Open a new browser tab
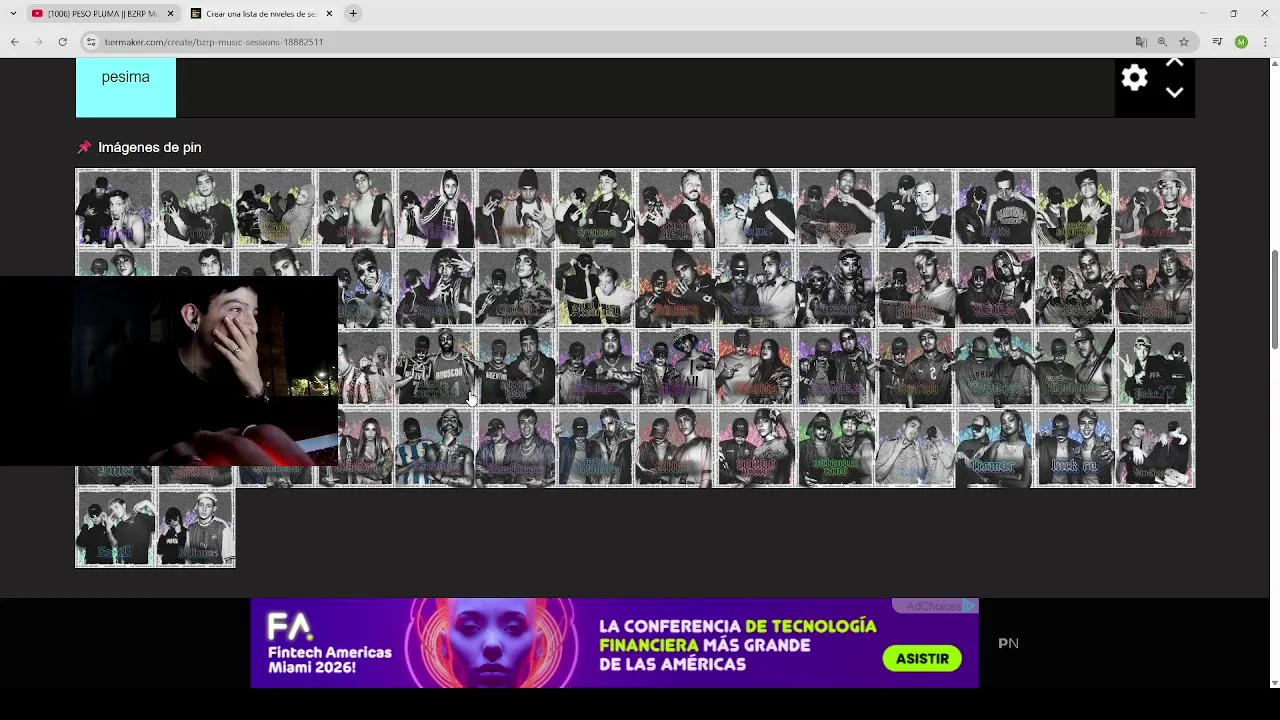The height and width of the screenshot is (720, 1280). tap(353, 13)
